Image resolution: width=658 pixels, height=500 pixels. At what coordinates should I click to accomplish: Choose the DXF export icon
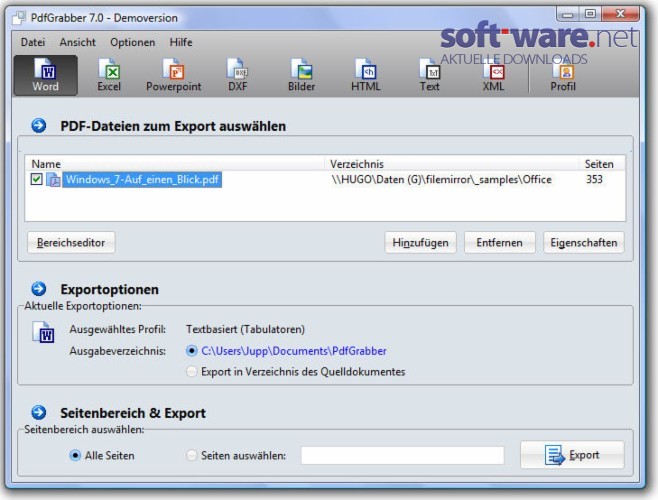(x=238, y=76)
